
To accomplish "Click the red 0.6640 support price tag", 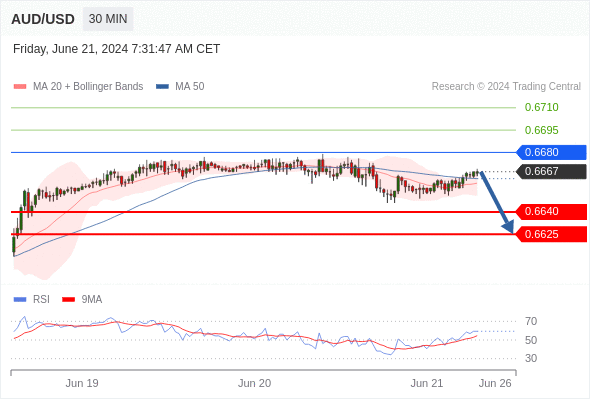I will tap(551, 212).
